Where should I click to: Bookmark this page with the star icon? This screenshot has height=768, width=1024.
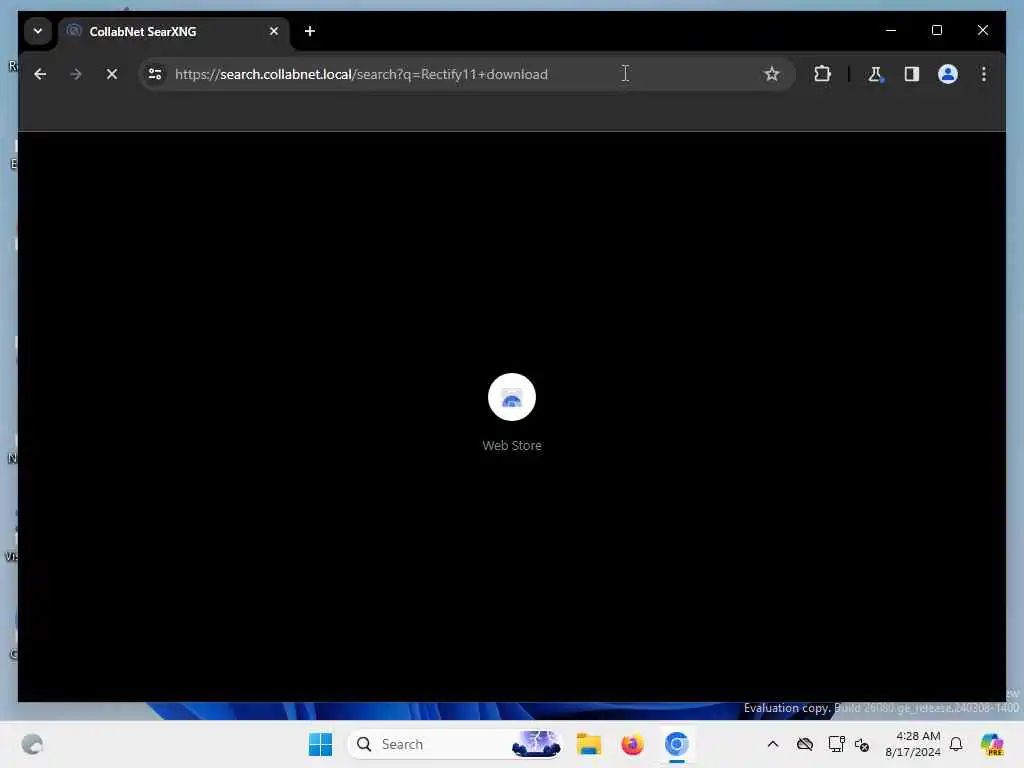(771, 74)
